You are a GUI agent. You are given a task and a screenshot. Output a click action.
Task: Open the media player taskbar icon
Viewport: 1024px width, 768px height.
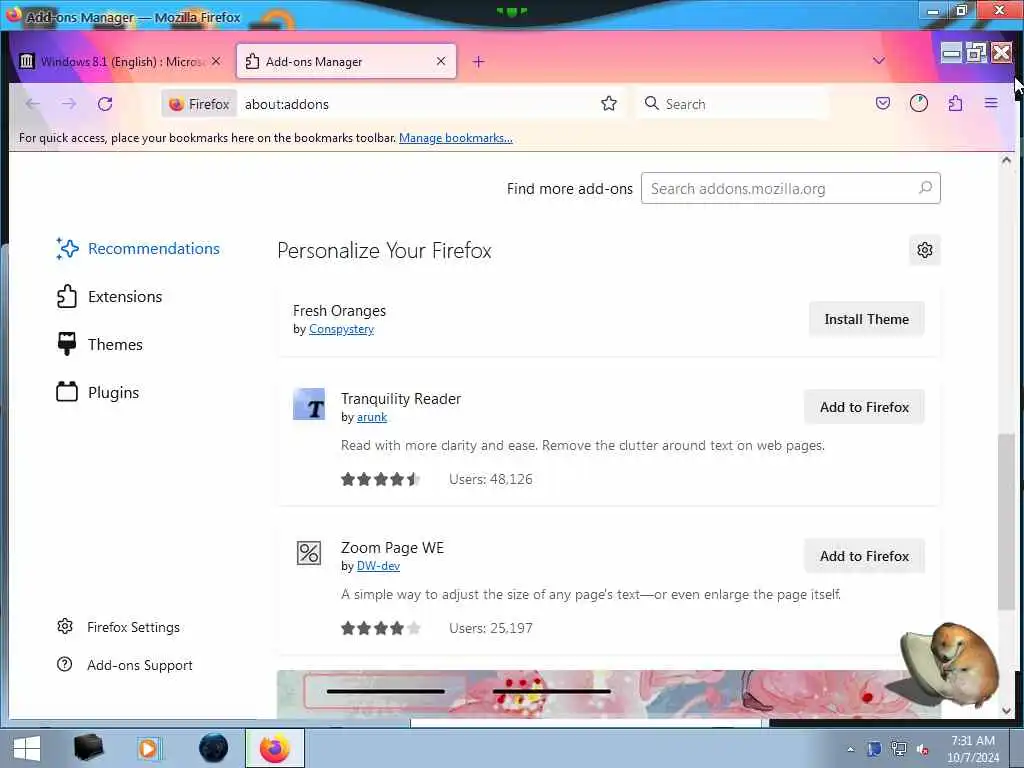coord(149,748)
